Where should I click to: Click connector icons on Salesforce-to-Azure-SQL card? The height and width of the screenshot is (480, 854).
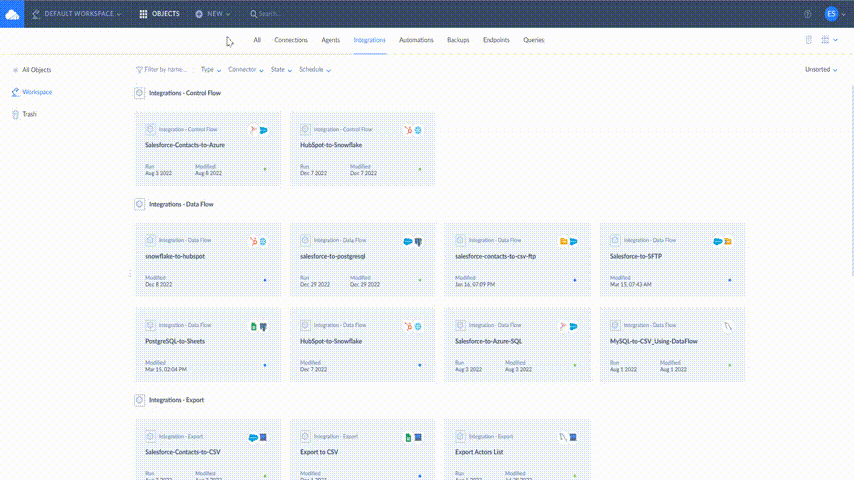tap(569, 326)
